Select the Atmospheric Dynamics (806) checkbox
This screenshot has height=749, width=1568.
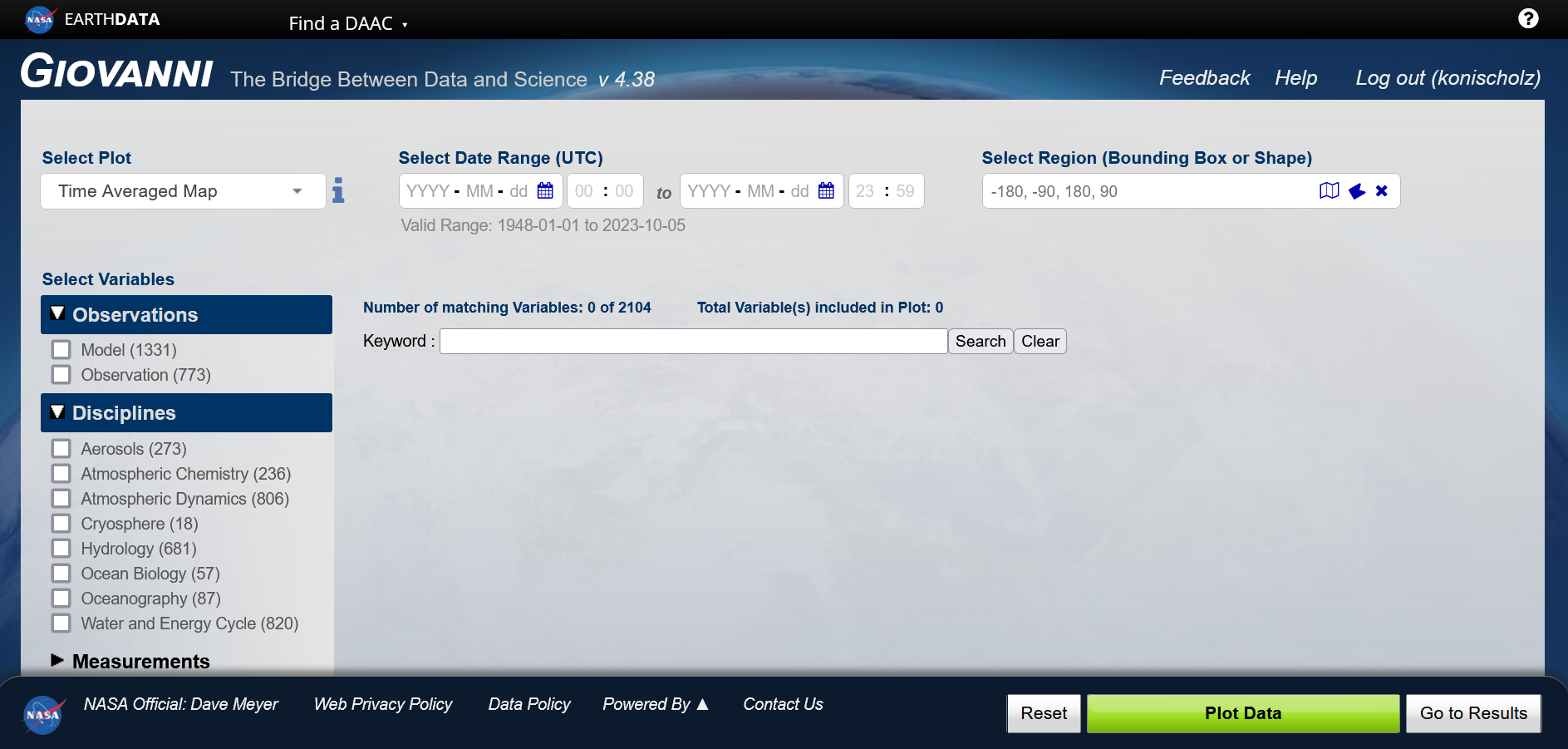61,498
